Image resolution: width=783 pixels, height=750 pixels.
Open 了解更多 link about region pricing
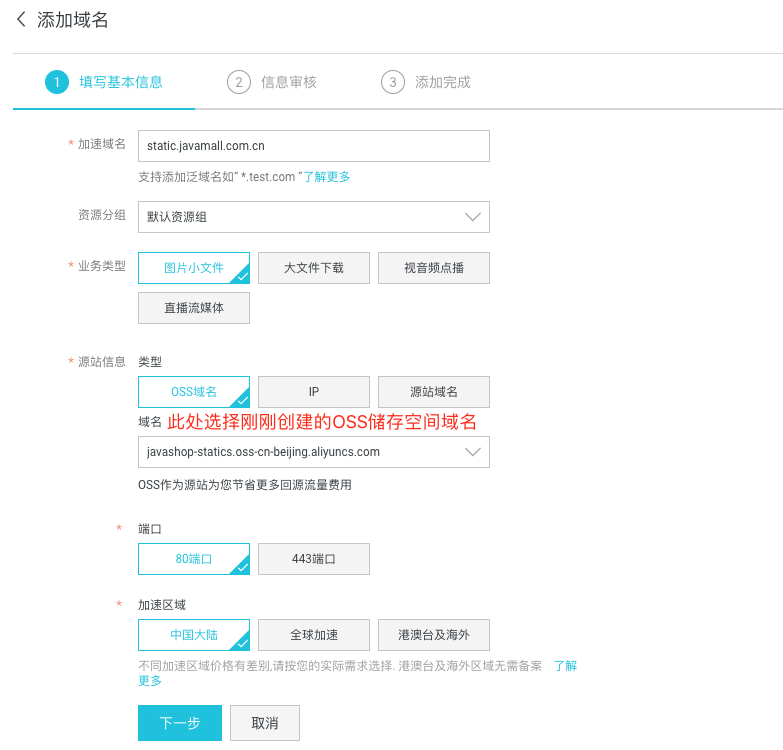pos(565,666)
